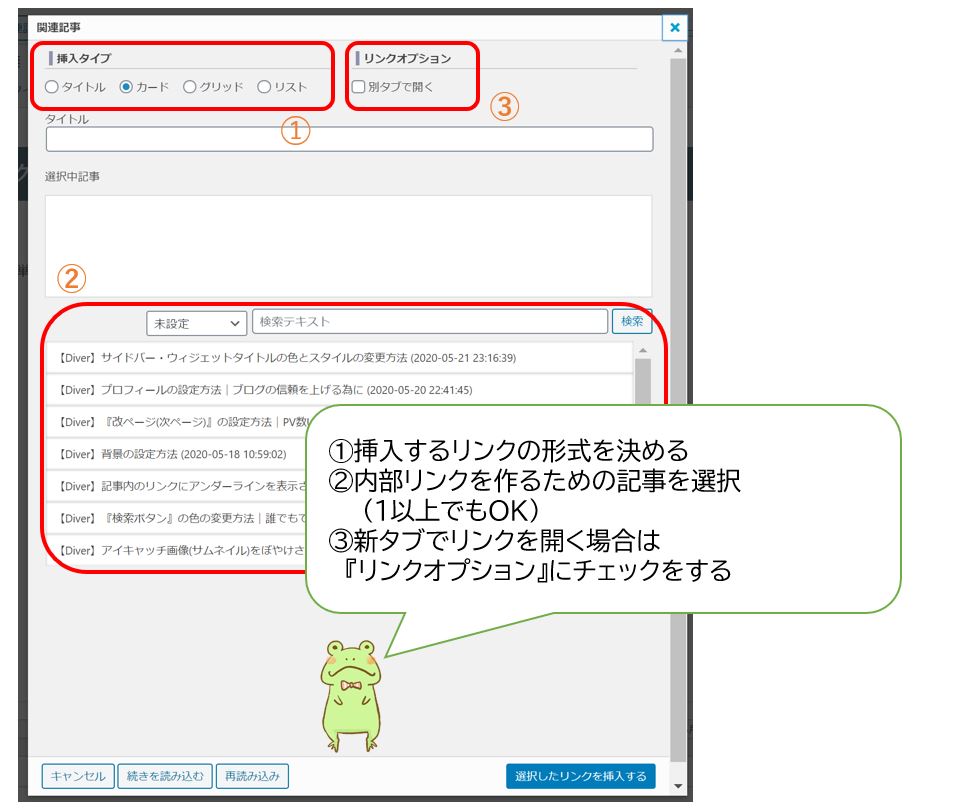Screen dimensions: 962x812
Task: Insert links with 選択したリンクを挿入する
Action: (x=581, y=776)
